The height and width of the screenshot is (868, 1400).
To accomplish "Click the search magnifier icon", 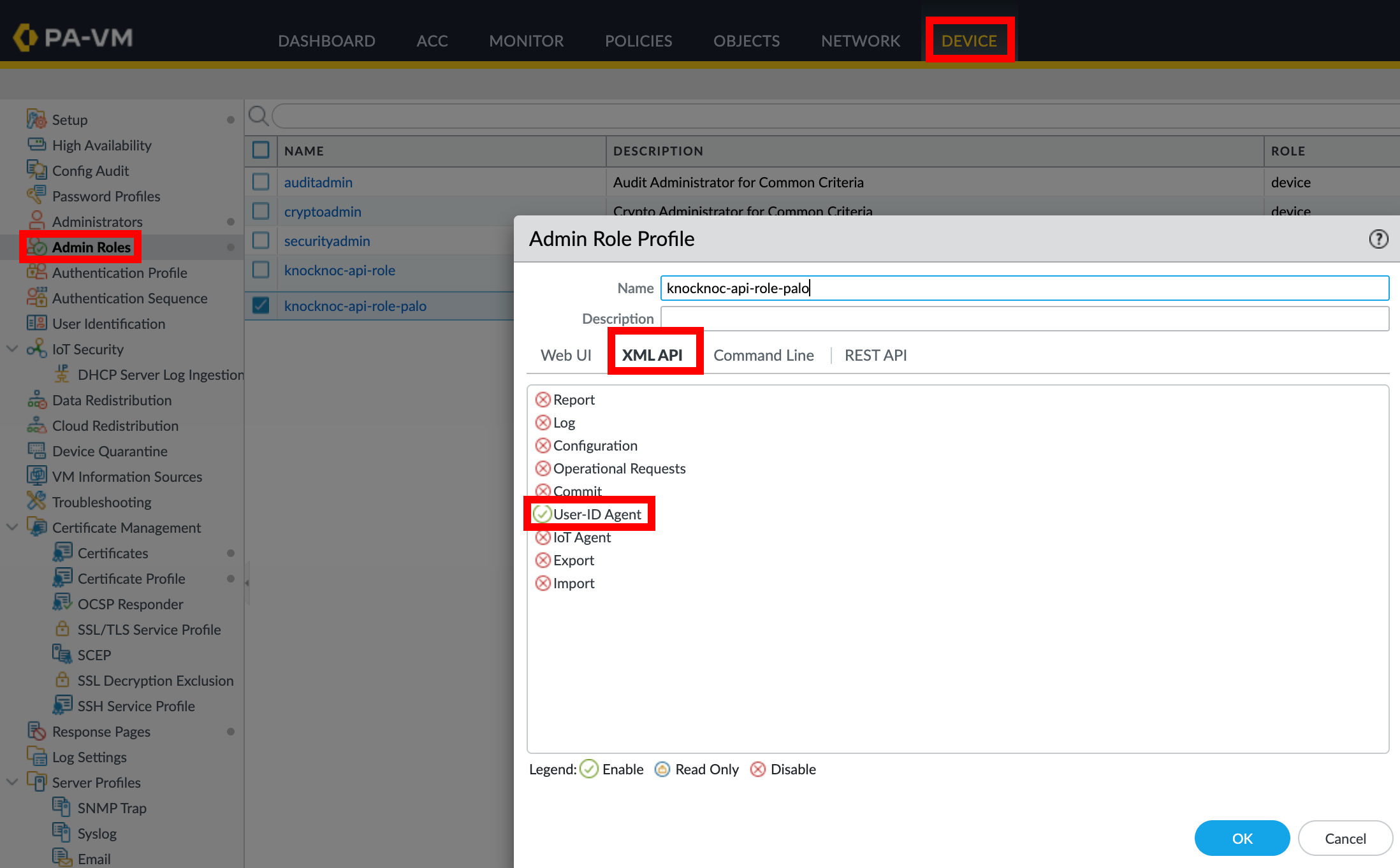I will click(x=258, y=116).
